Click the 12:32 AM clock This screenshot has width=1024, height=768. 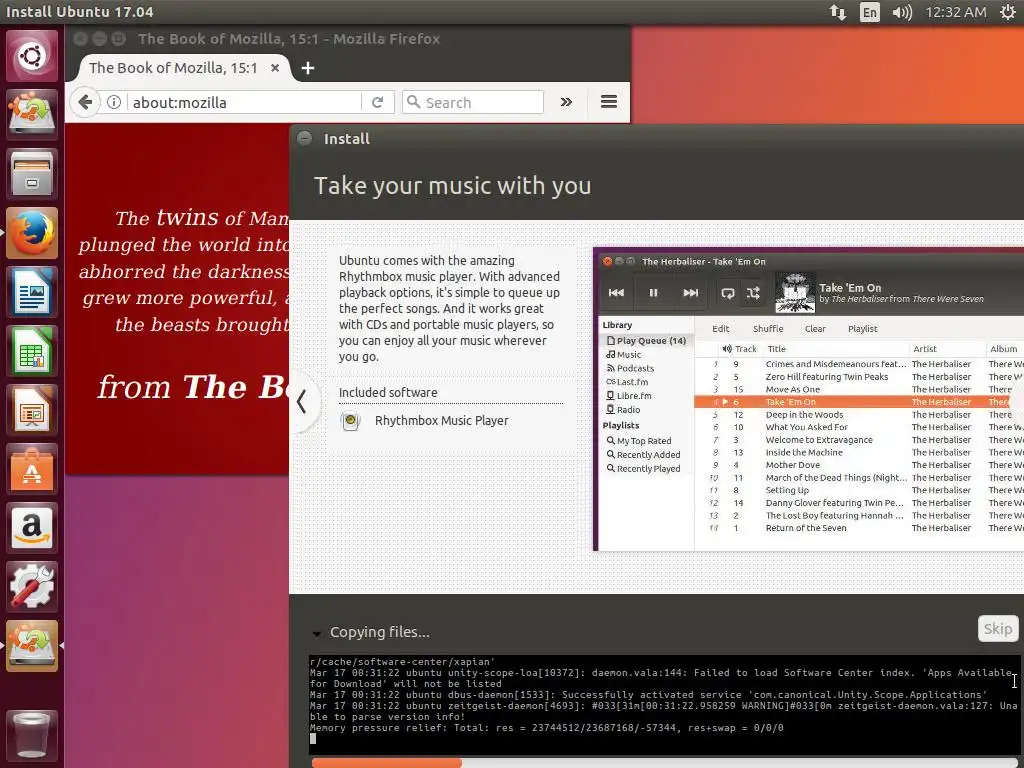coord(955,12)
